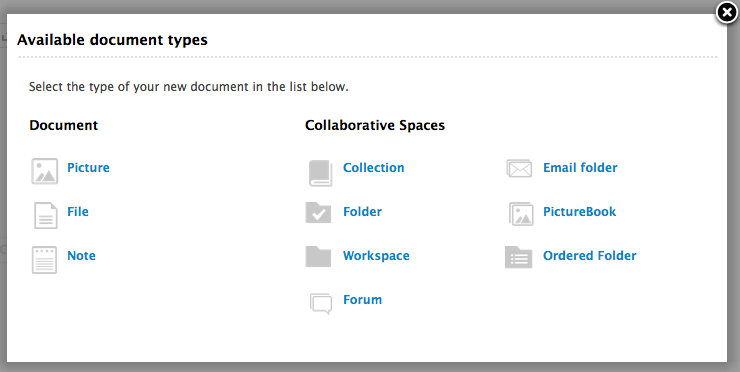Choose the PictureBook text link
The image size is (740, 372).
580,211
